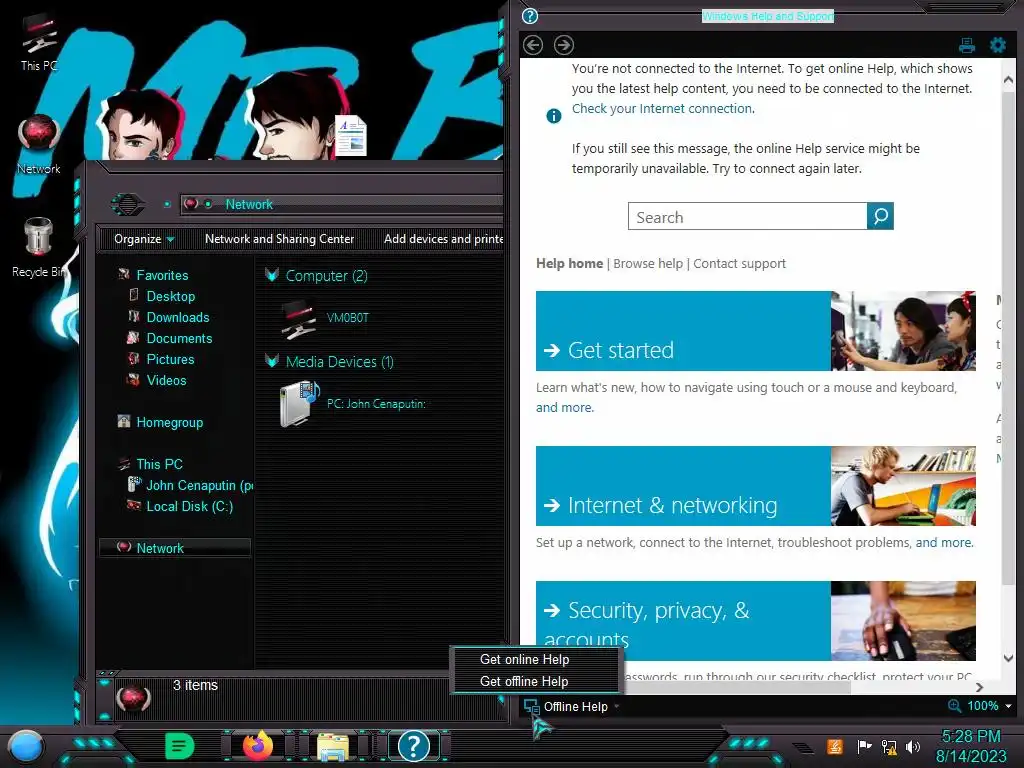Image resolution: width=1024 pixels, height=768 pixels.
Task: Click the Explorer navigation emblem button
Action: click(x=127, y=204)
